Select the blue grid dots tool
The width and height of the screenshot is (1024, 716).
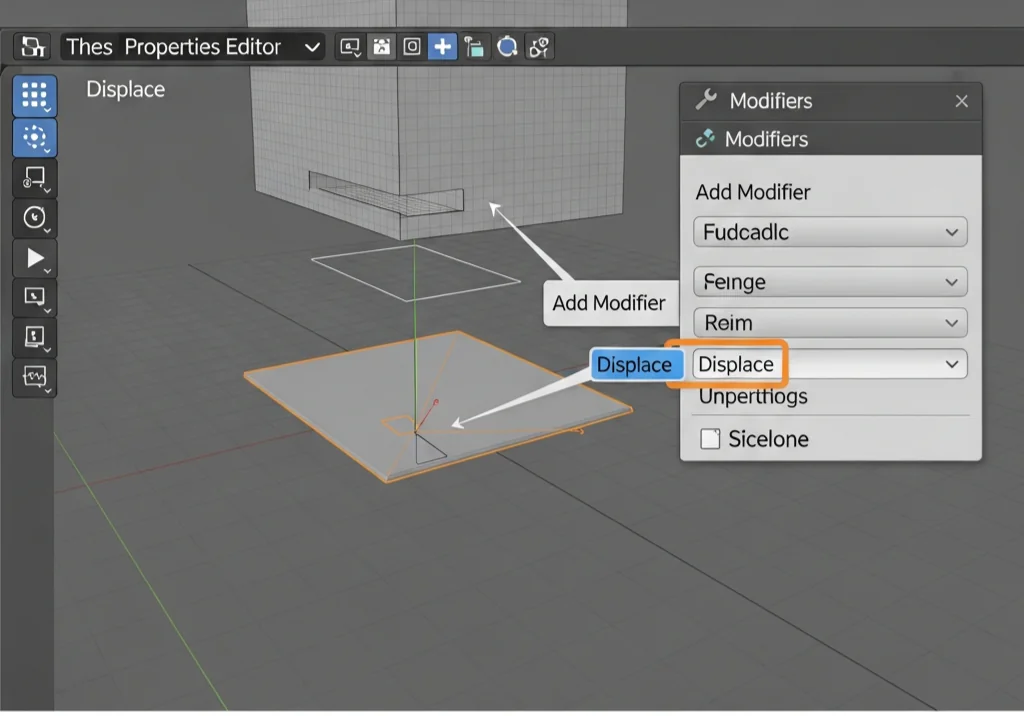click(x=35, y=96)
